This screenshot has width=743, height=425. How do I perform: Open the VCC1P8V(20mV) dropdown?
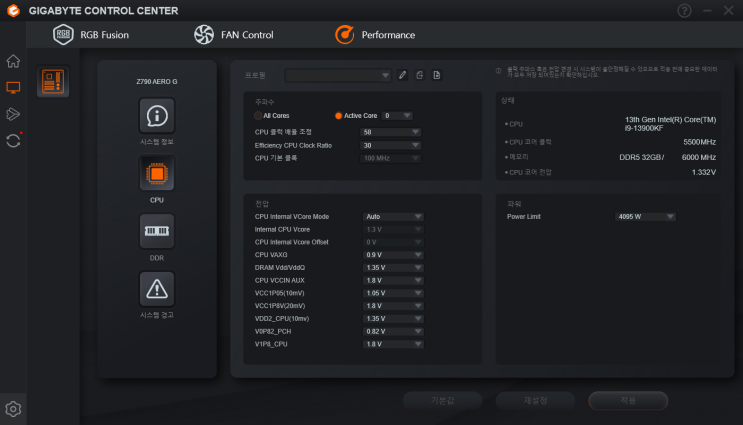[393, 306]
